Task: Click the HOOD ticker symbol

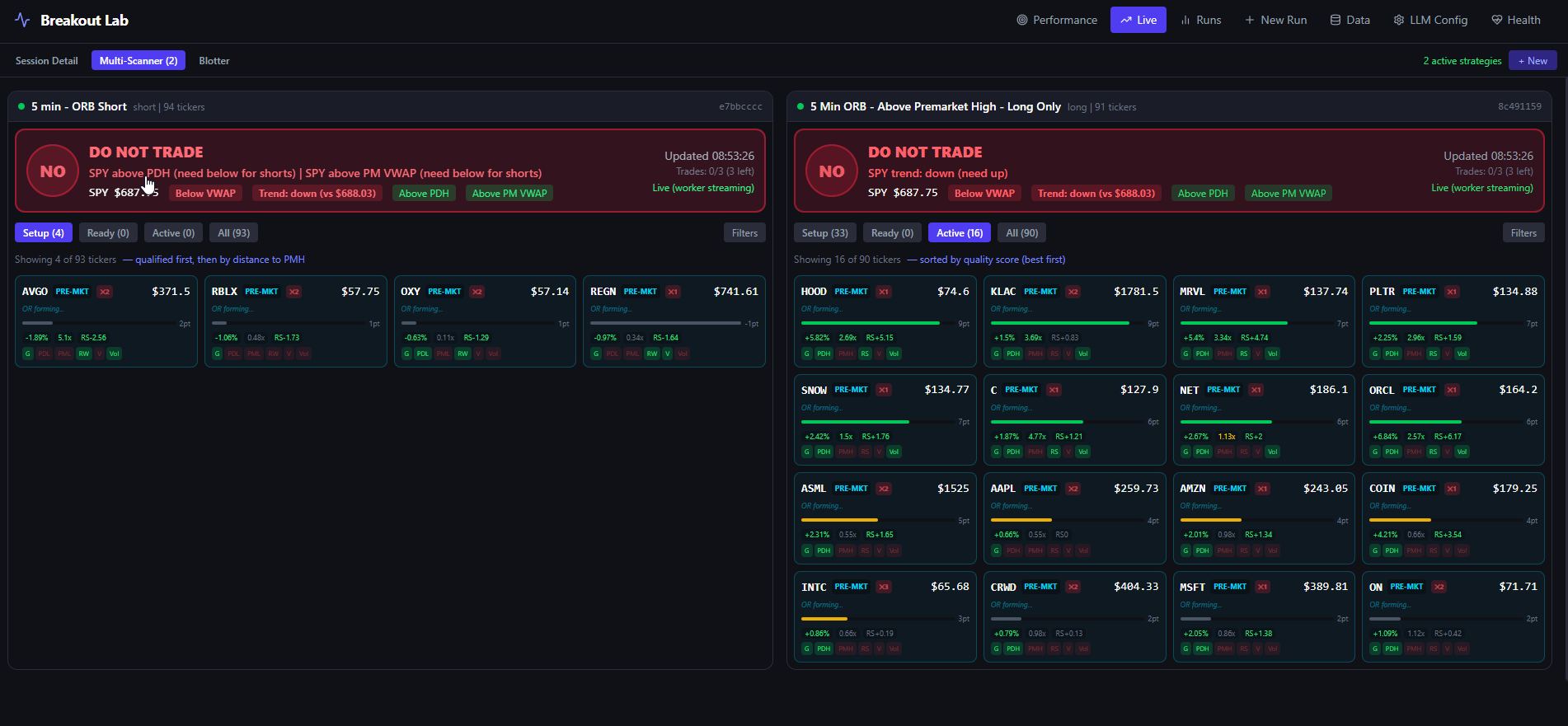Action: coord(814,292)
